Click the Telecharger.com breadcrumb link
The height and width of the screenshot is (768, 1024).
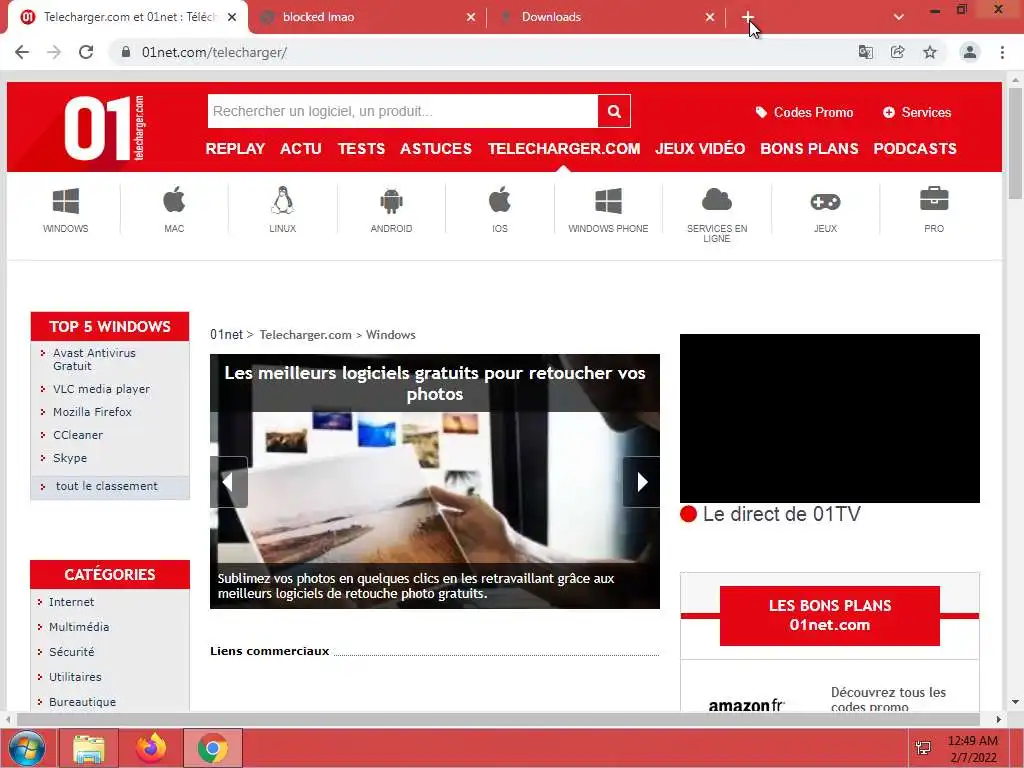coord(305,335)
